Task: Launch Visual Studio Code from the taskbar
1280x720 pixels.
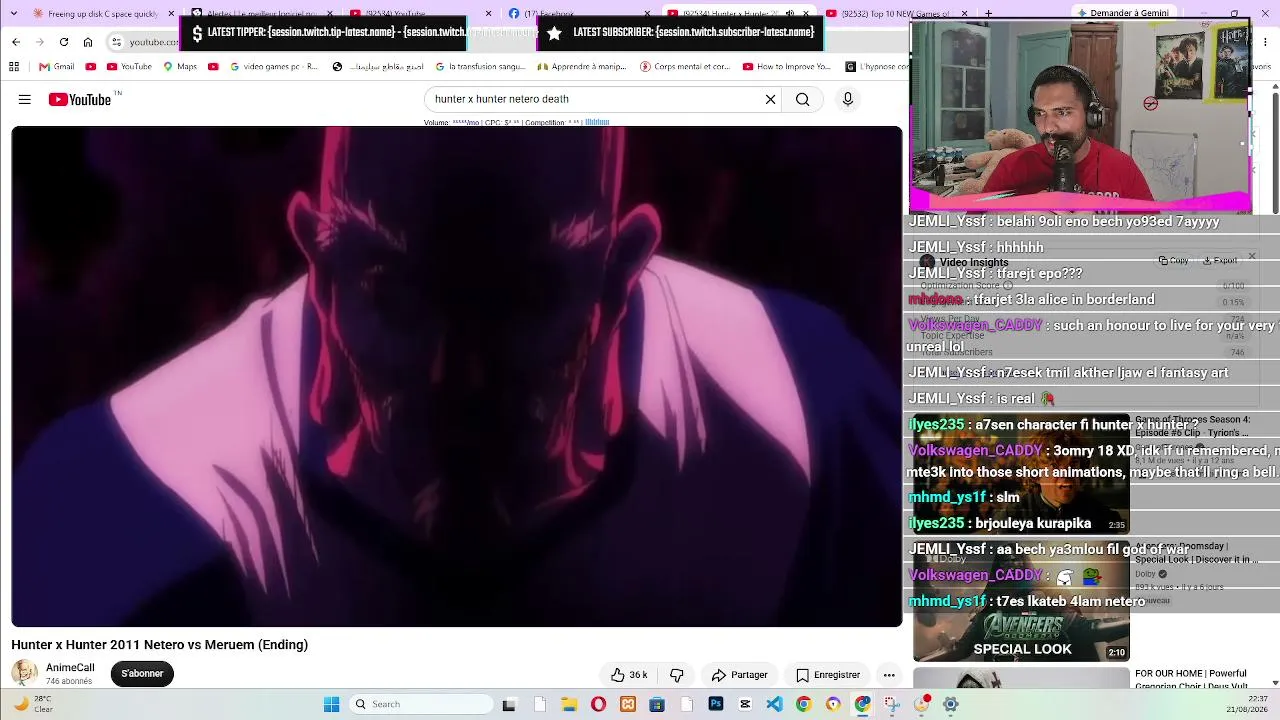Action: click(x=774, y=705)
